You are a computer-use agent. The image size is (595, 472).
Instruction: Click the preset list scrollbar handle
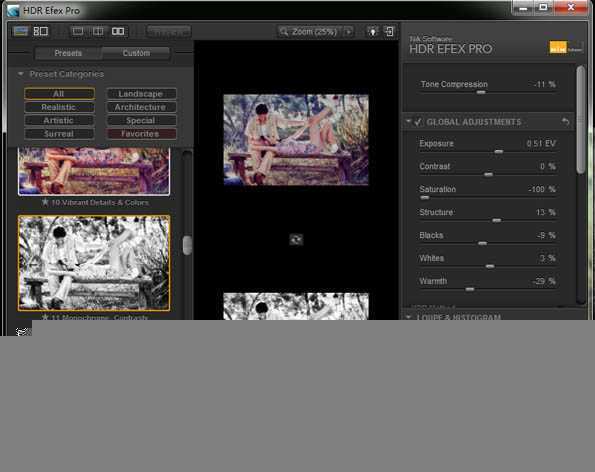pos(187,245)
